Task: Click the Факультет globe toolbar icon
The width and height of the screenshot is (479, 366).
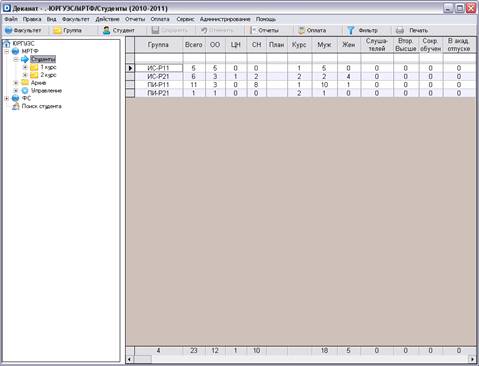Action: [8, 30]
